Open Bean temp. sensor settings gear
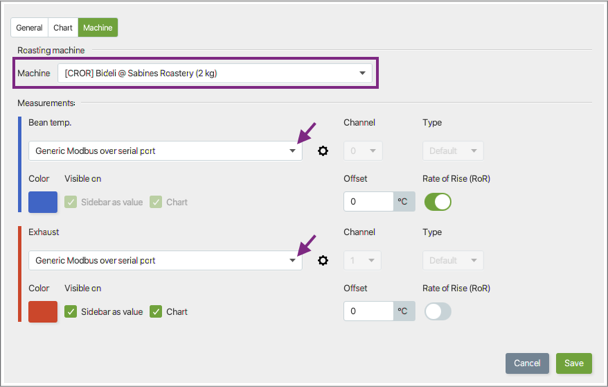The height and width of the screenshot is (387, 608). coord(323,151)
